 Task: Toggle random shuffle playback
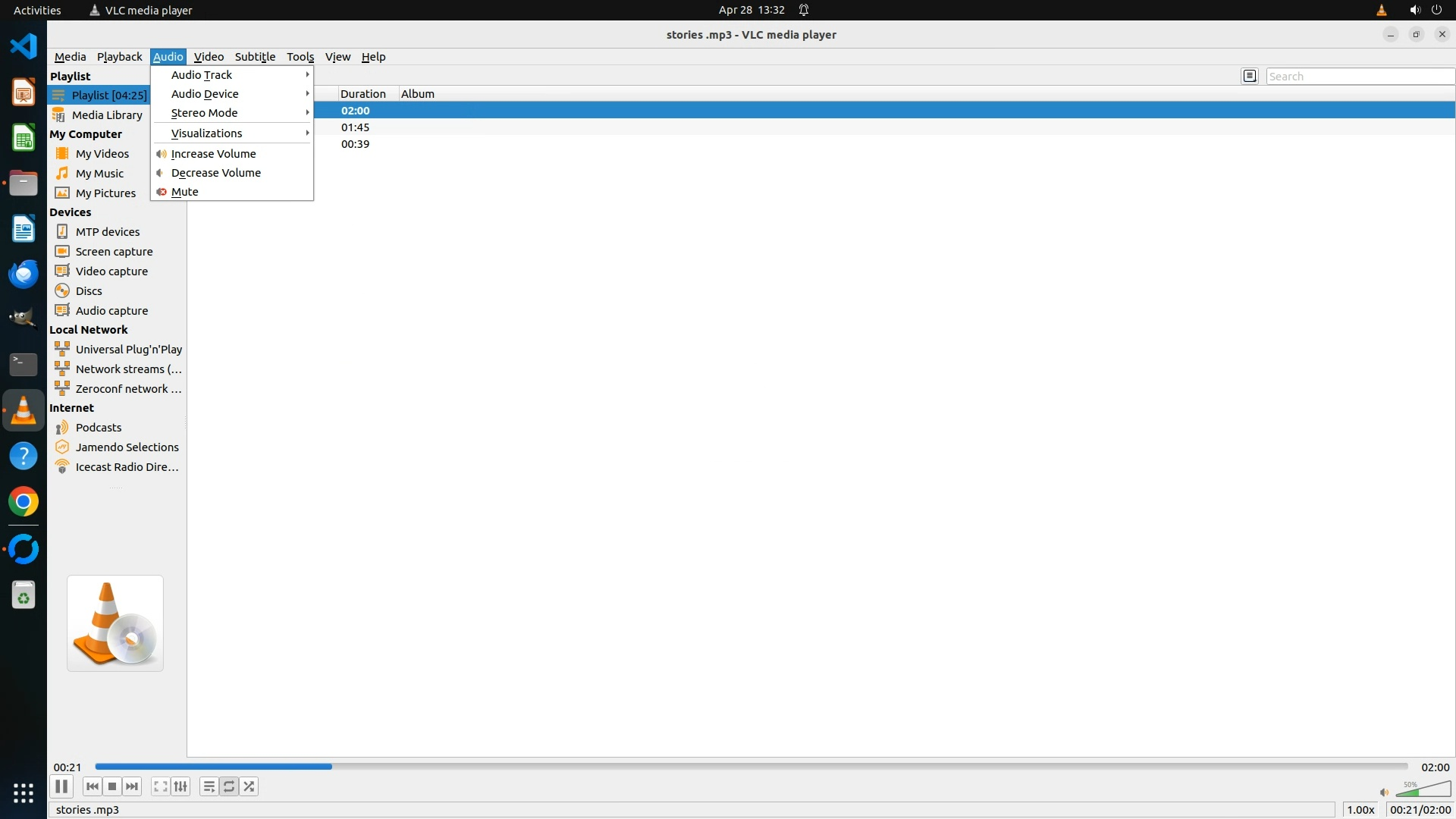point(249,786)
